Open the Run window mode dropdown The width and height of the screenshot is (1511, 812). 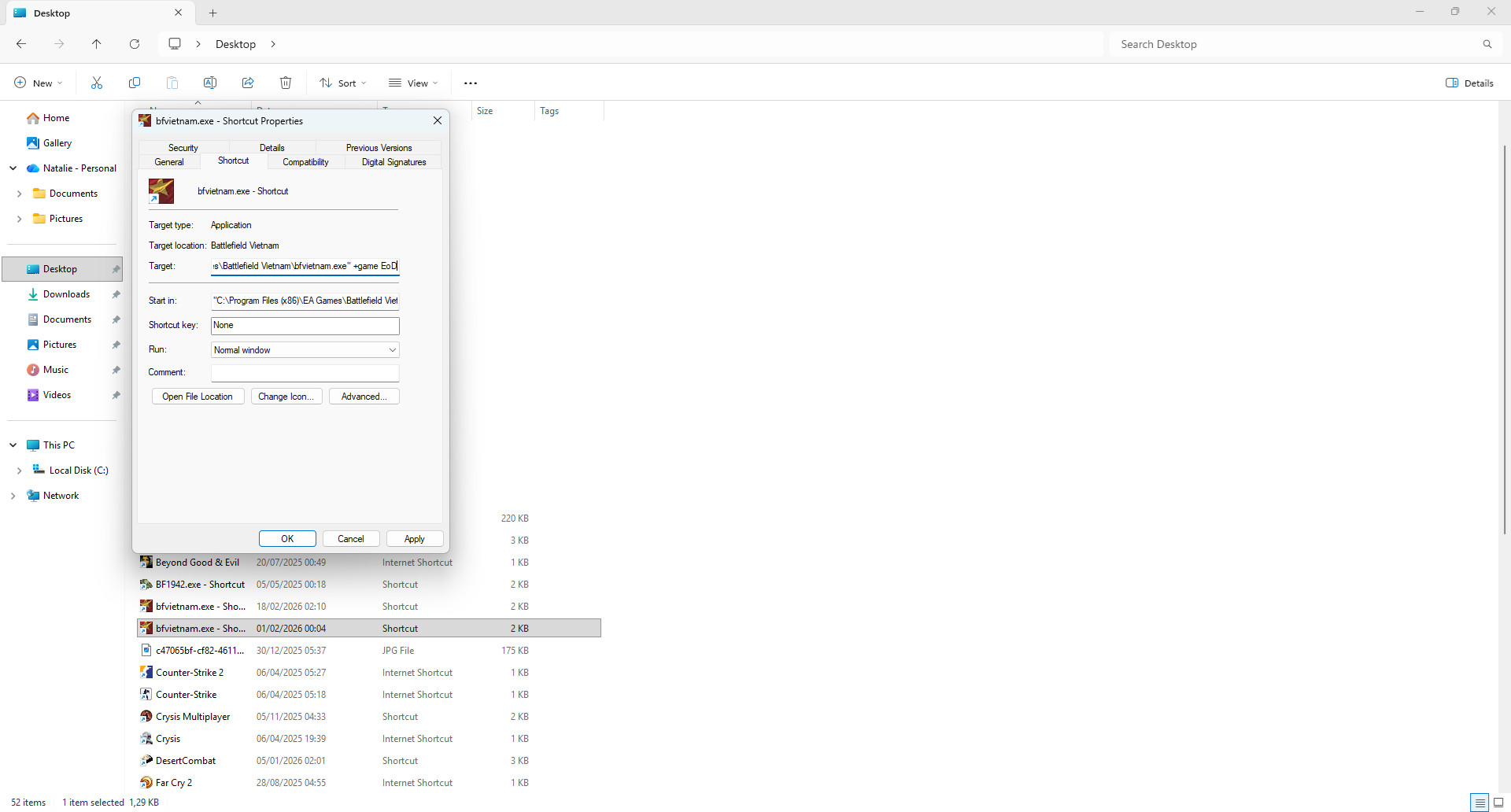[305, 350]
